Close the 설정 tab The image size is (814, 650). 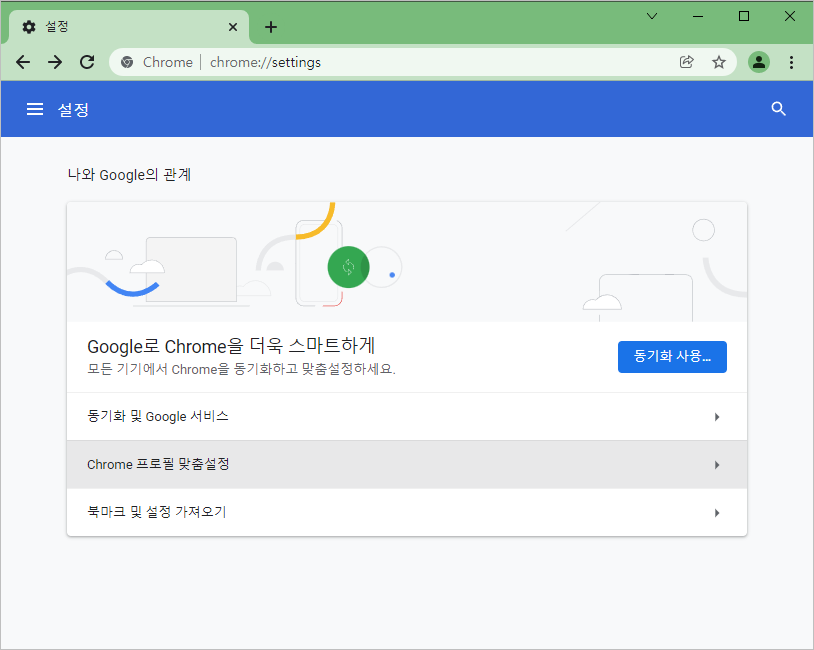pos(233,27)
